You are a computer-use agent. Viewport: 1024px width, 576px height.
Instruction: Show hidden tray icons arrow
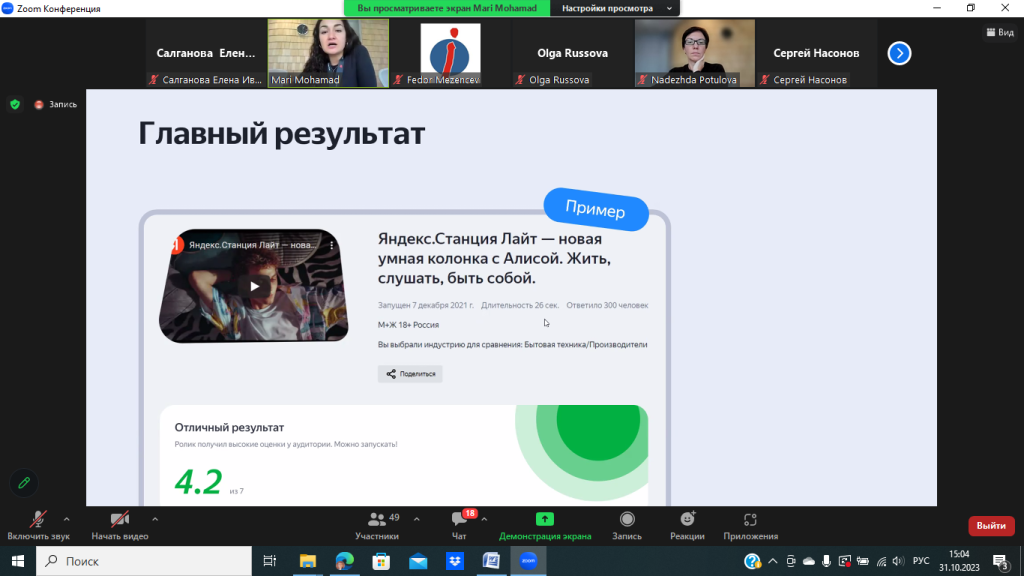pos(773,561)
